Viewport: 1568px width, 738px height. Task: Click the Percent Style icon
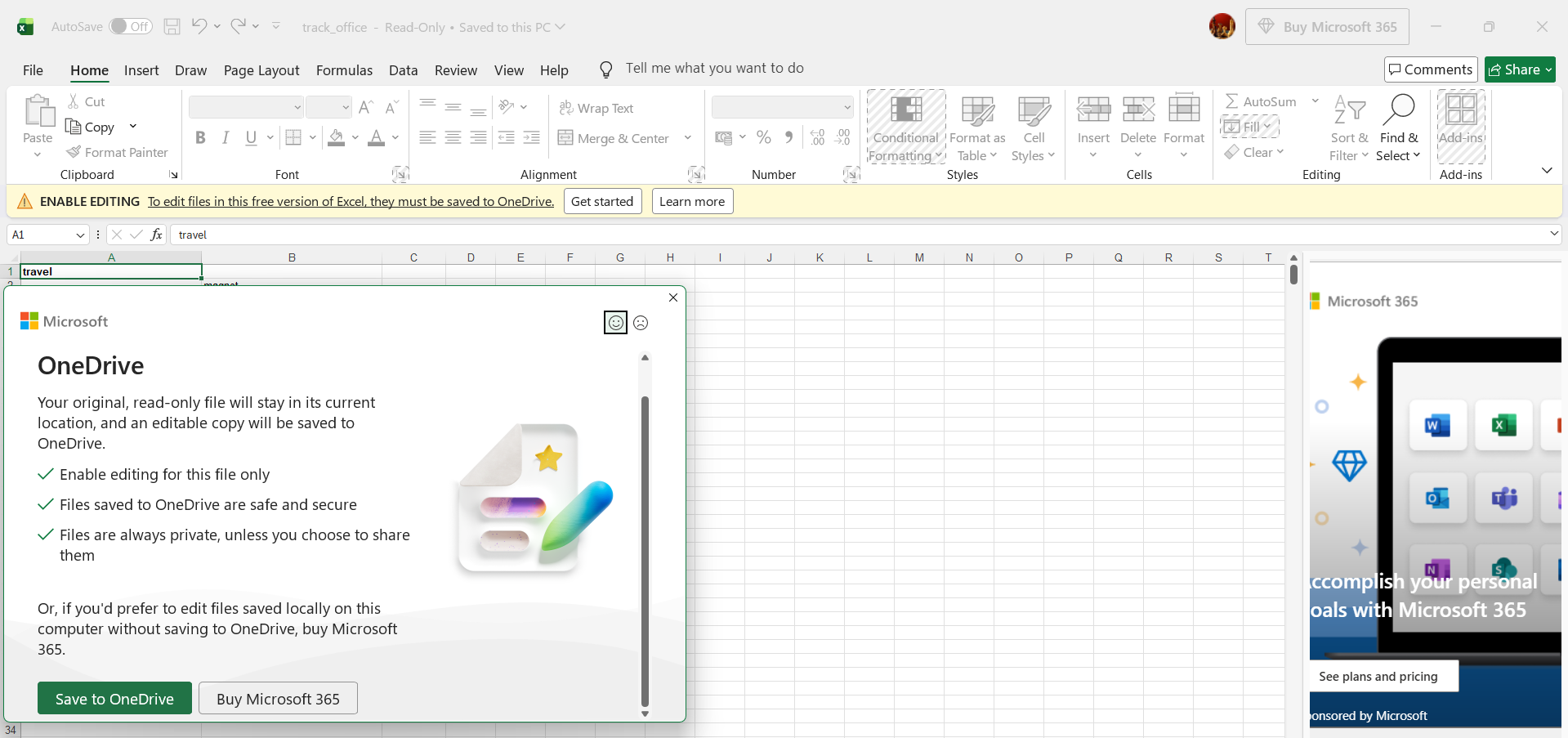(x=764, y=137)
